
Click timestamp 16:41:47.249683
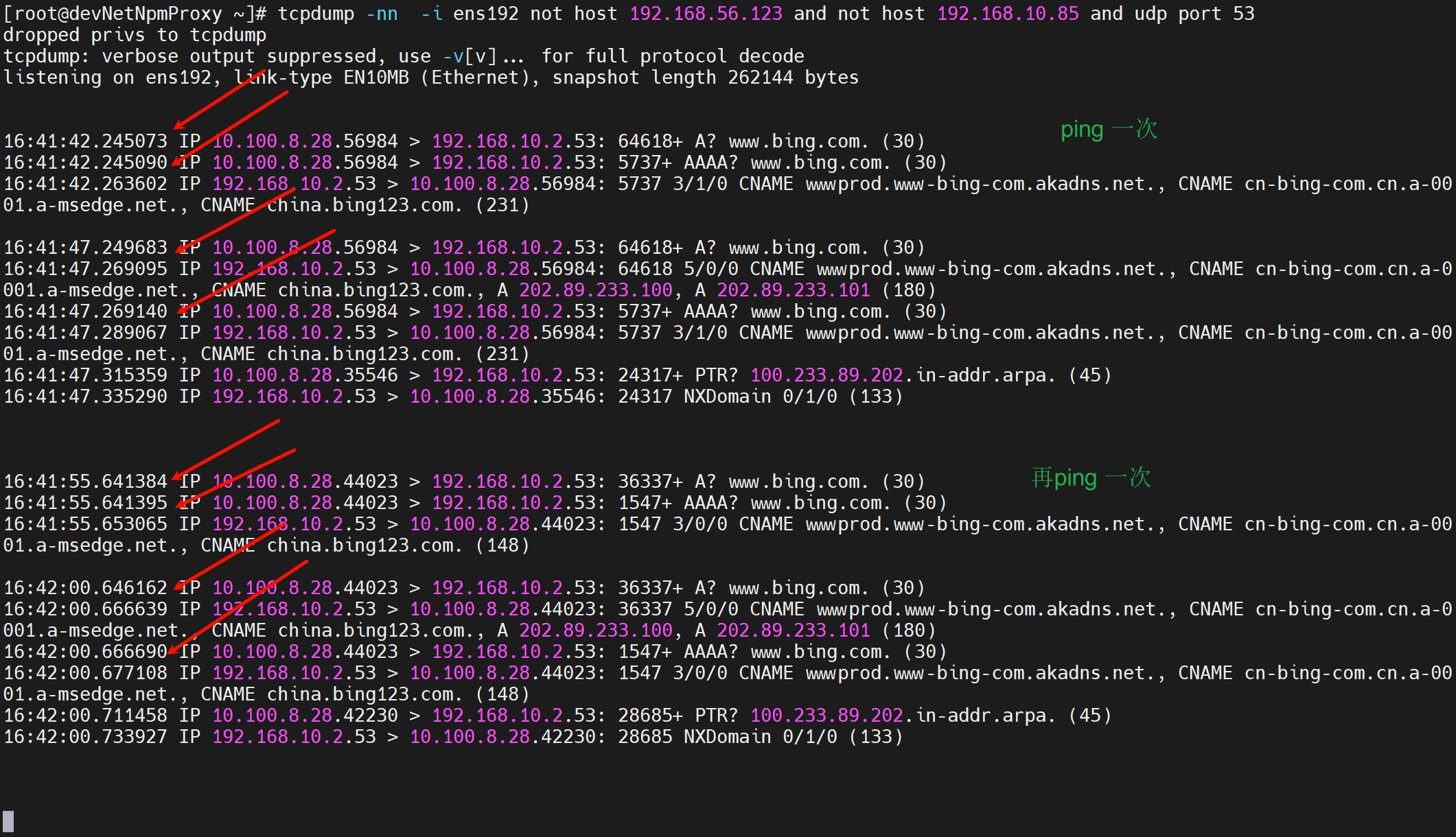pyautogui.click(x=85, y=248)
